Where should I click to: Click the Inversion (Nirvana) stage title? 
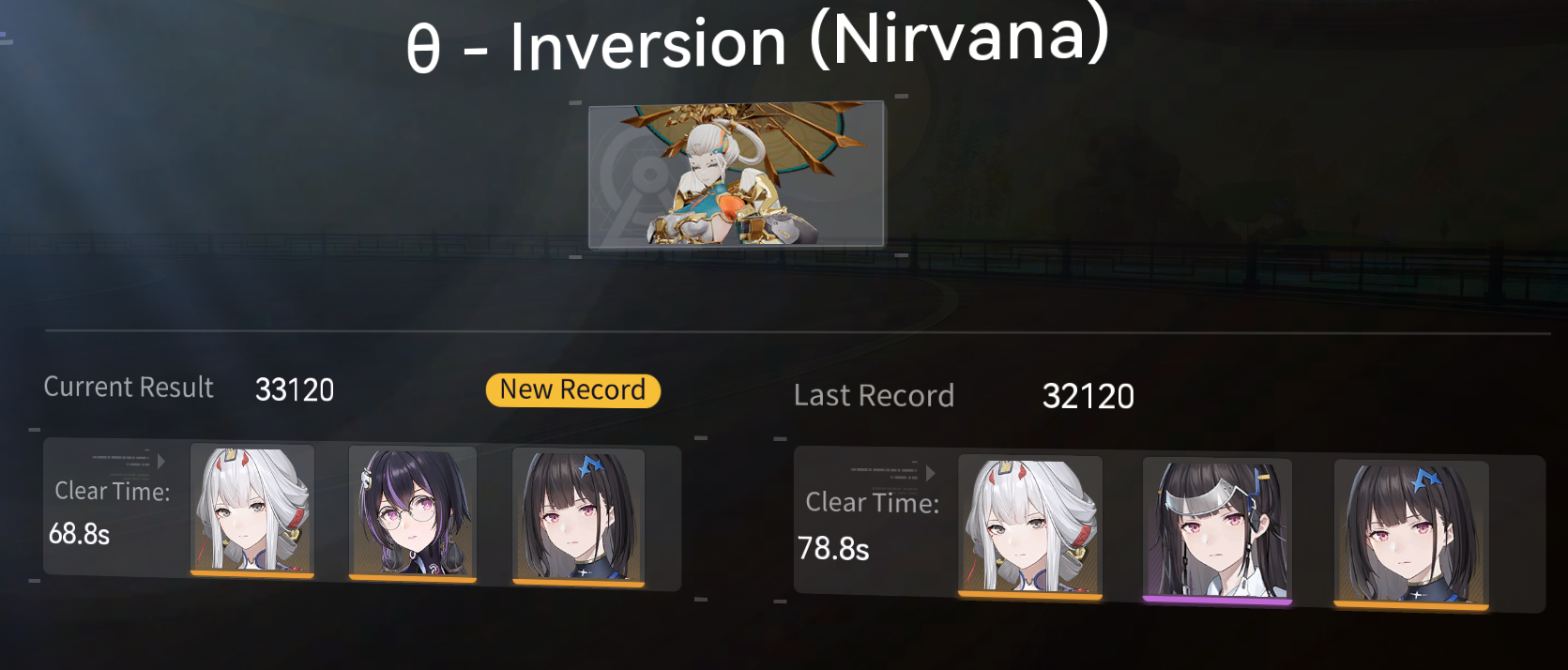pyautogui.click(x=758, y=42)
